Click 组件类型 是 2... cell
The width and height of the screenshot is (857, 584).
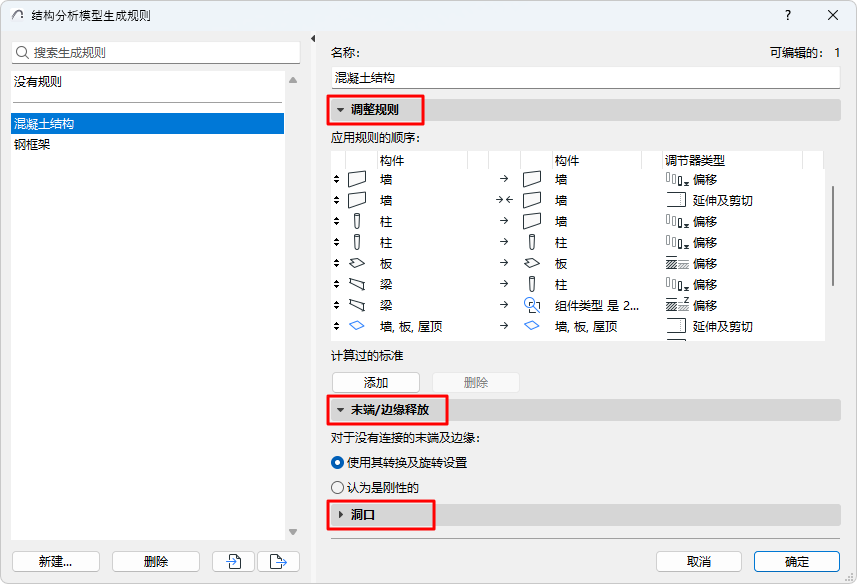597,305
